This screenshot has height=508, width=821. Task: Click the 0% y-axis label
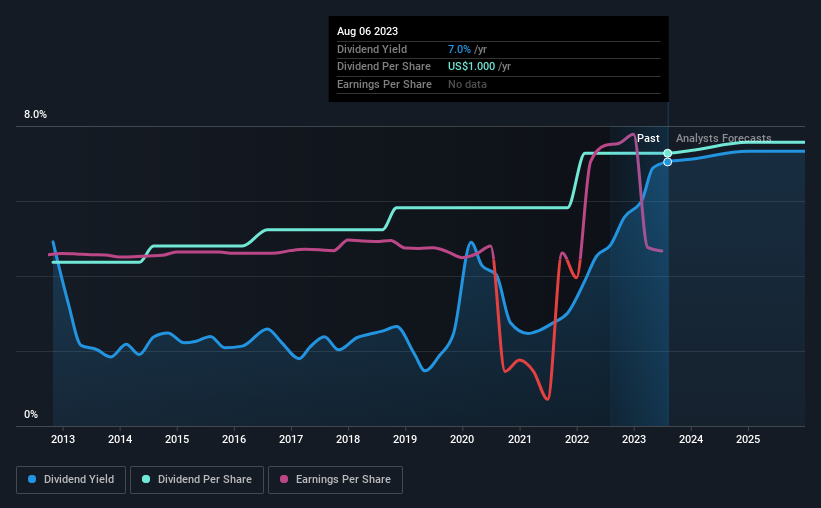pos(31,414)
